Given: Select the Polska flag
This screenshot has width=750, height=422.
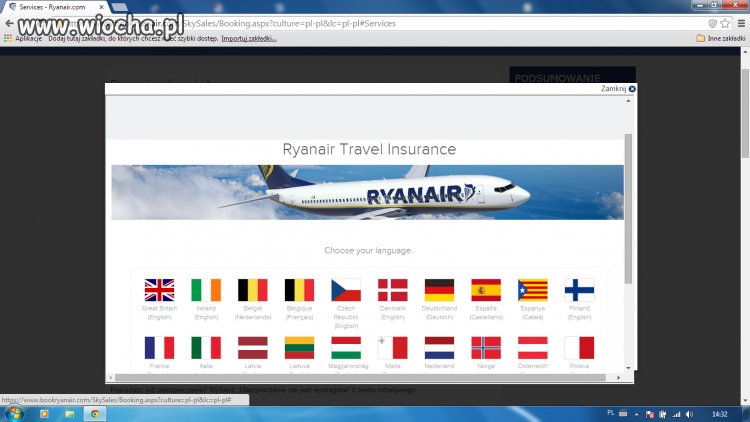Looking at the screenshot, I should [x=579, y=348].
